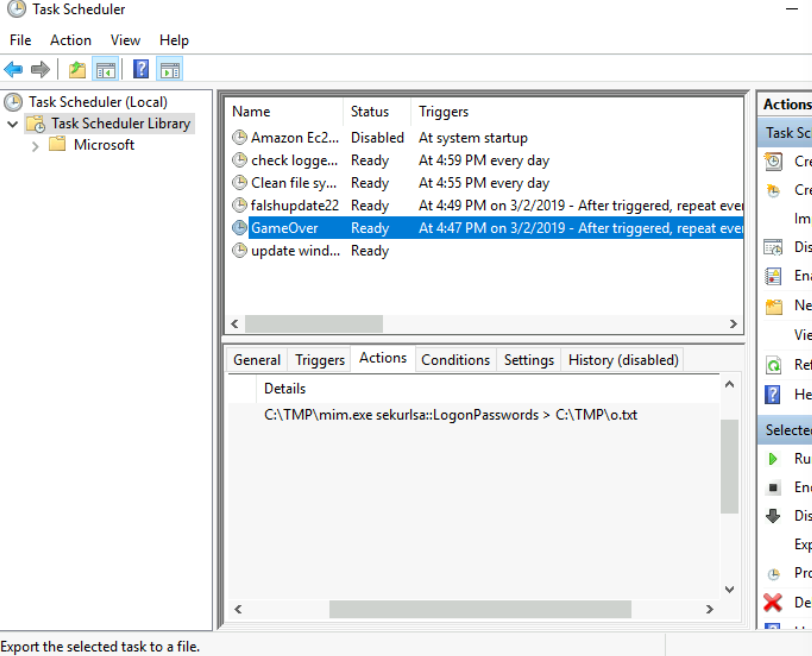Viewport: 812px width, 656px height.
Task: Click the blue Back arrow in toolbar
Action: pyautogui.click(x=13, y=69)
